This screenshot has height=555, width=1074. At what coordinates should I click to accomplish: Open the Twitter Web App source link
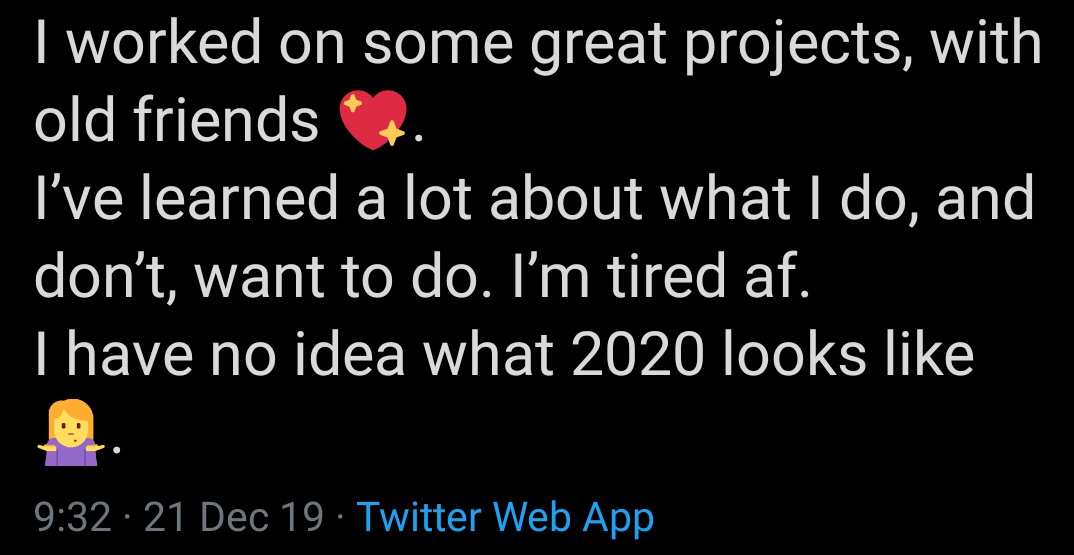tap(505, 517)
